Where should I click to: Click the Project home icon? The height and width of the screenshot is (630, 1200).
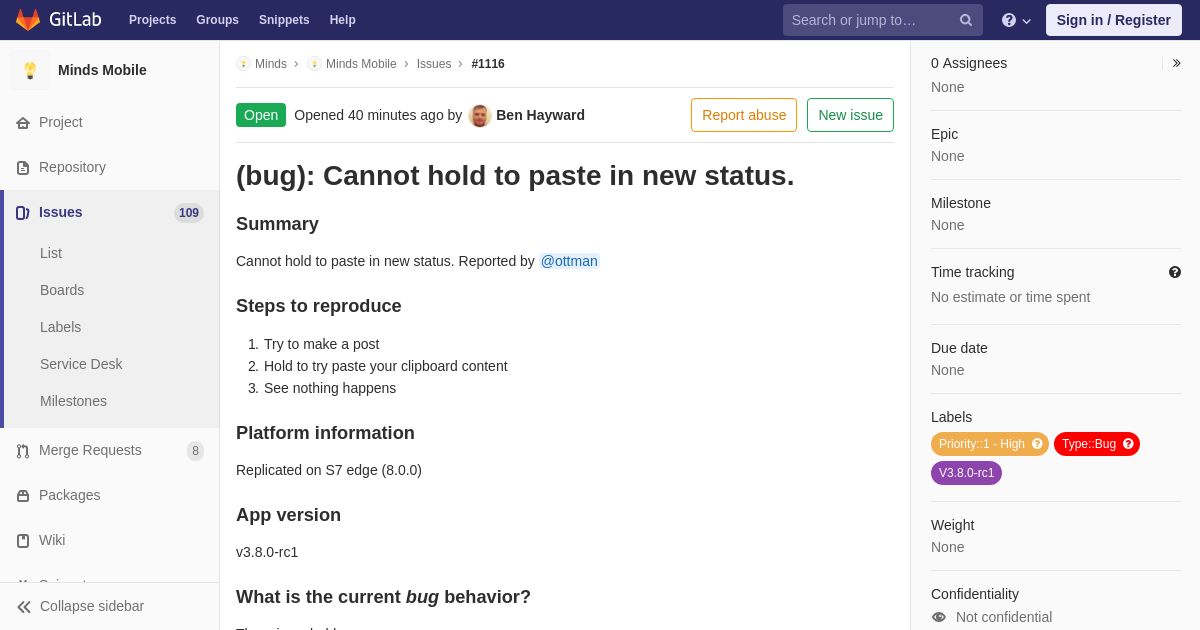(x=23, y=123)
